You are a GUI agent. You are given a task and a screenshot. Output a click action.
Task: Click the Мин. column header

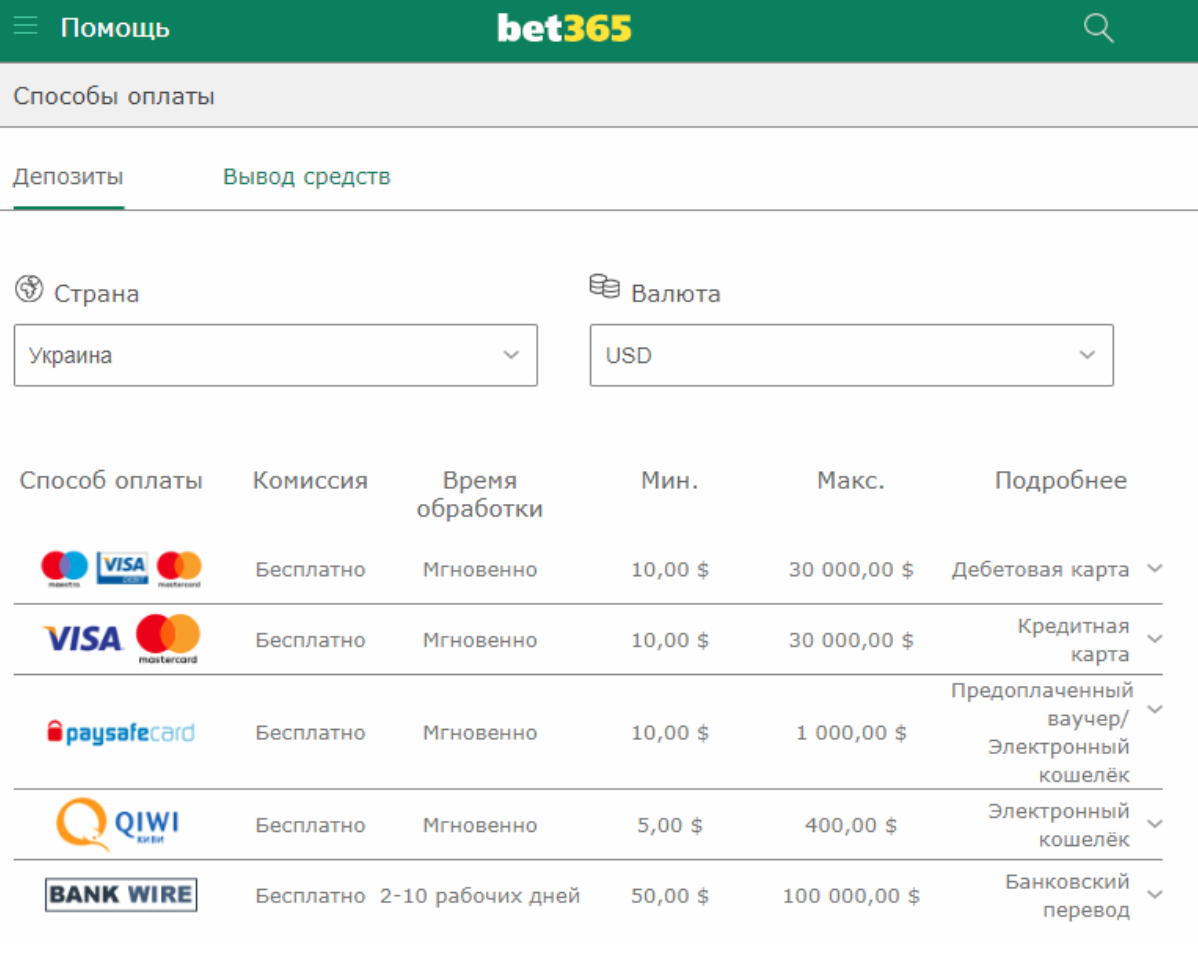click(669, 481)
